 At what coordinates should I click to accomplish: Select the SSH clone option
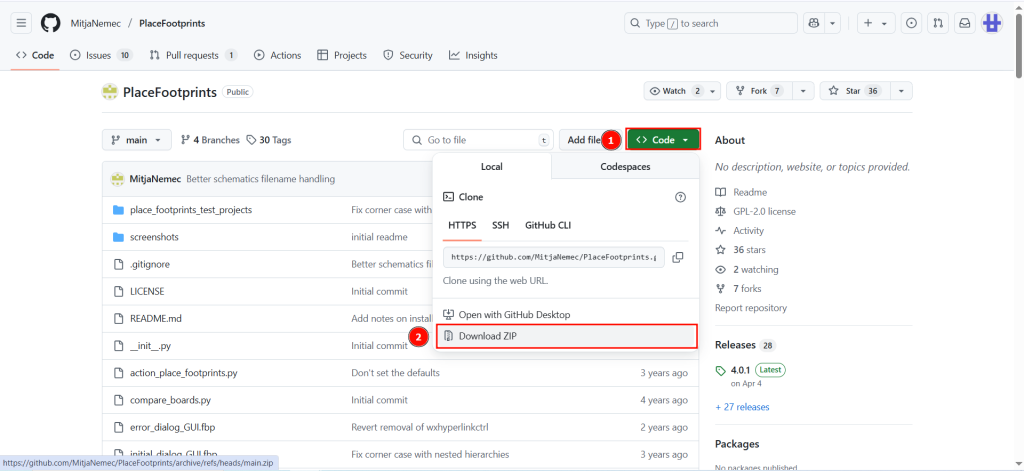501,225
